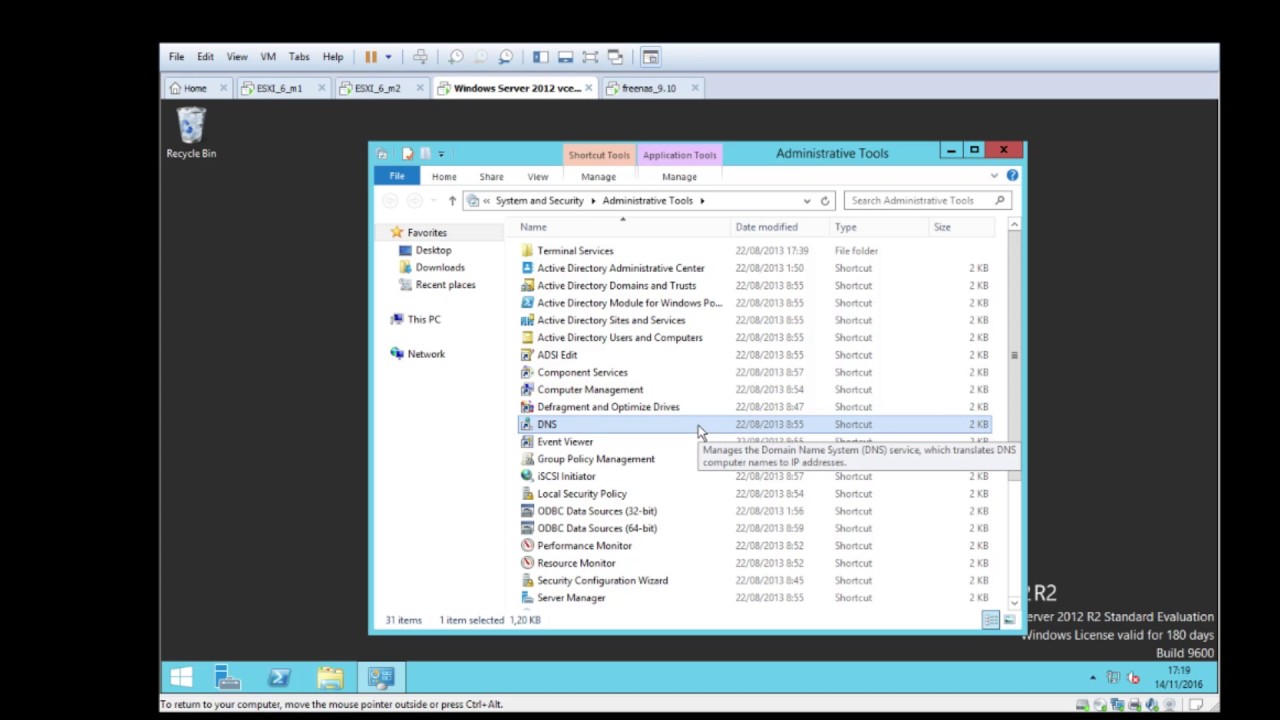Screen dimensions: 1280x720
Task: Open the VM menu in VMware
Action: pyautogui.click(x=268, y=57)
